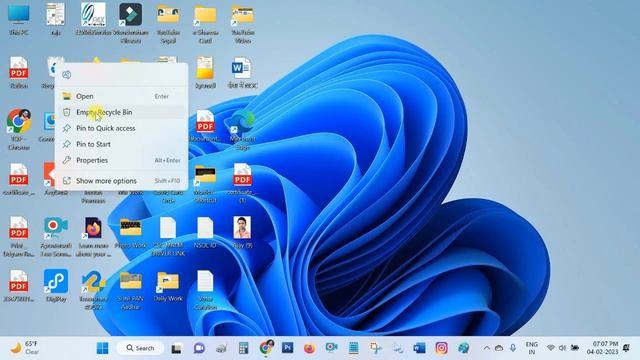Select the Word document on the desktop
Image resolution: width=640 pixels, height=360 pixels.
point(242,73)
